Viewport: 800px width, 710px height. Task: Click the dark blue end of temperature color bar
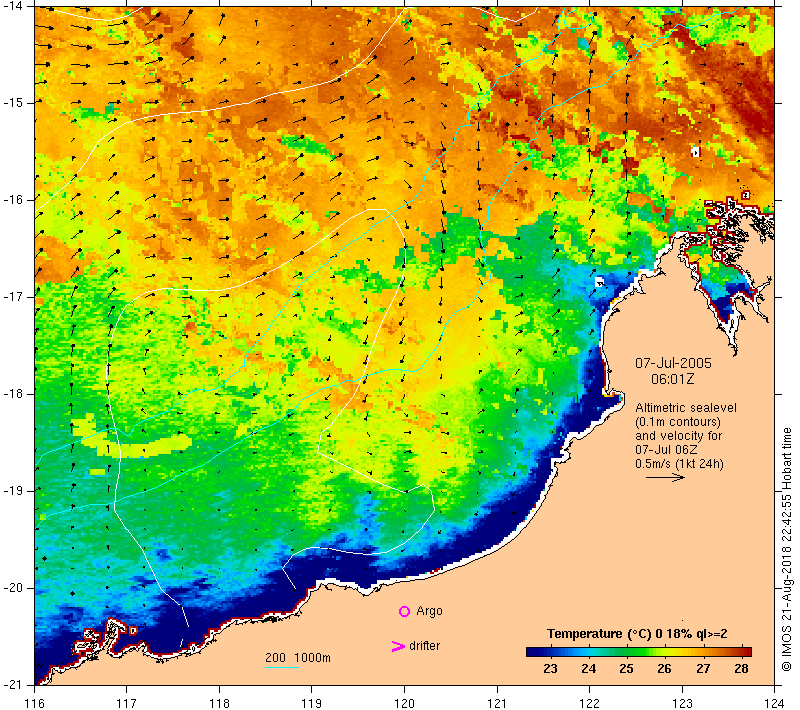[531, 652]
